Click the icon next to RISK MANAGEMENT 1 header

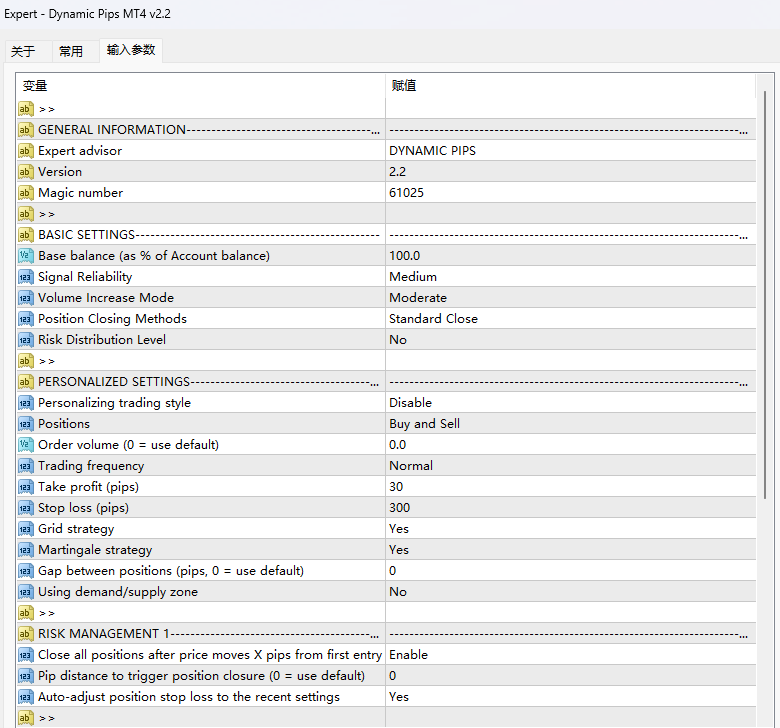coord(26,634)
